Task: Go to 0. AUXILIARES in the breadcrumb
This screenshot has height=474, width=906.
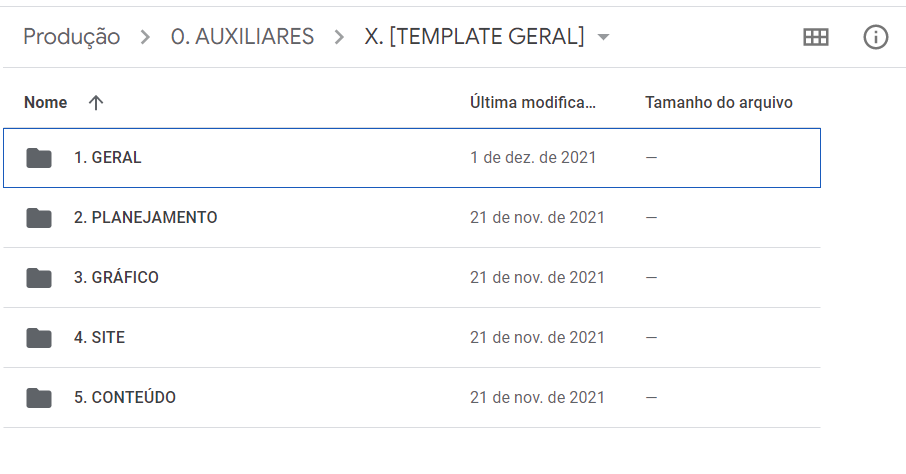Action: pos(242,36)
